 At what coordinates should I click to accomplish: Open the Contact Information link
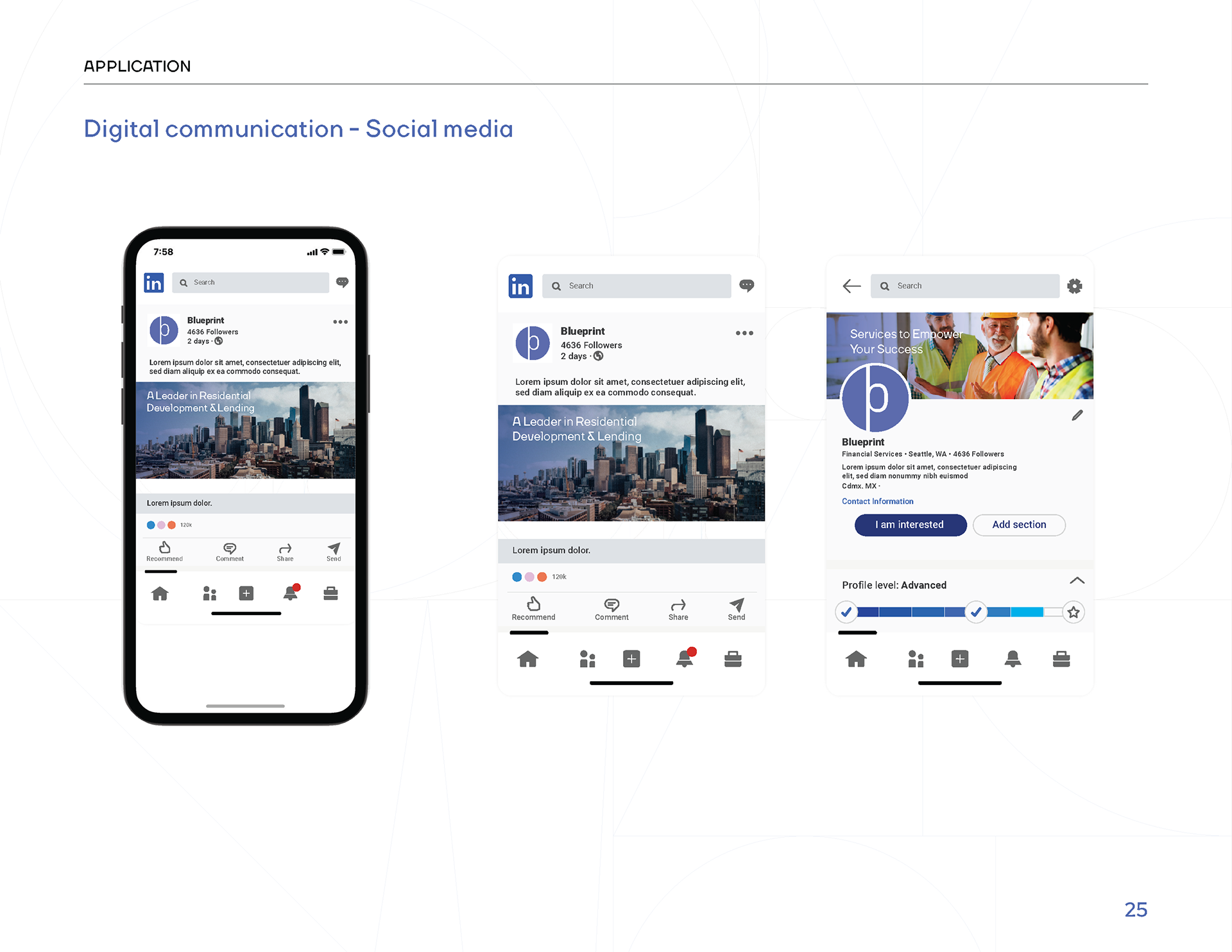click(877, 502)
